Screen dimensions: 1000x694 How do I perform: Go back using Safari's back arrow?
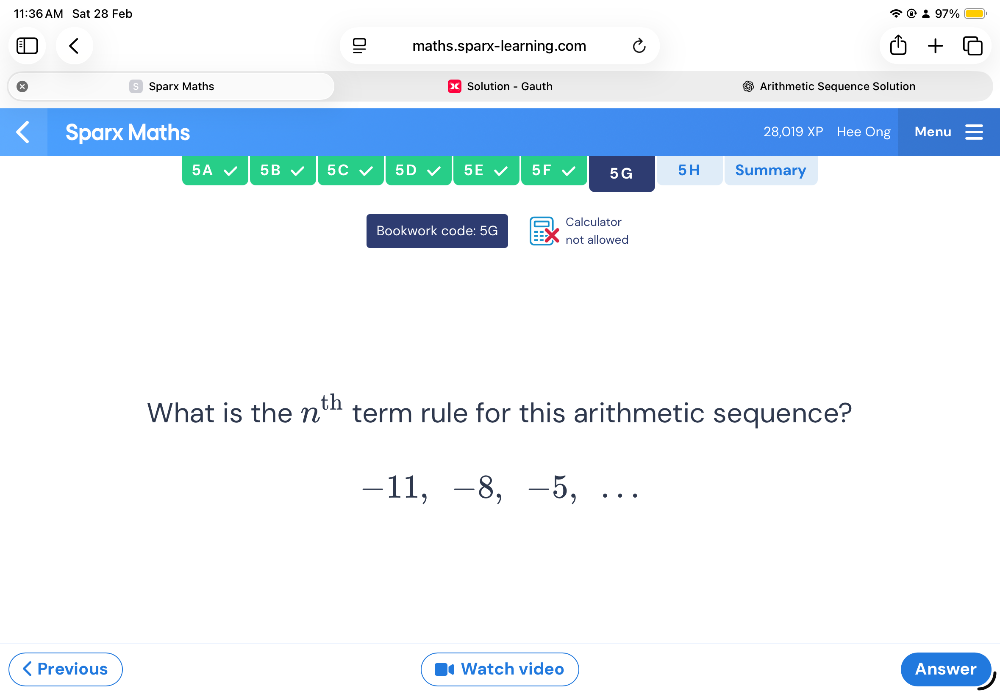[73, 46]
